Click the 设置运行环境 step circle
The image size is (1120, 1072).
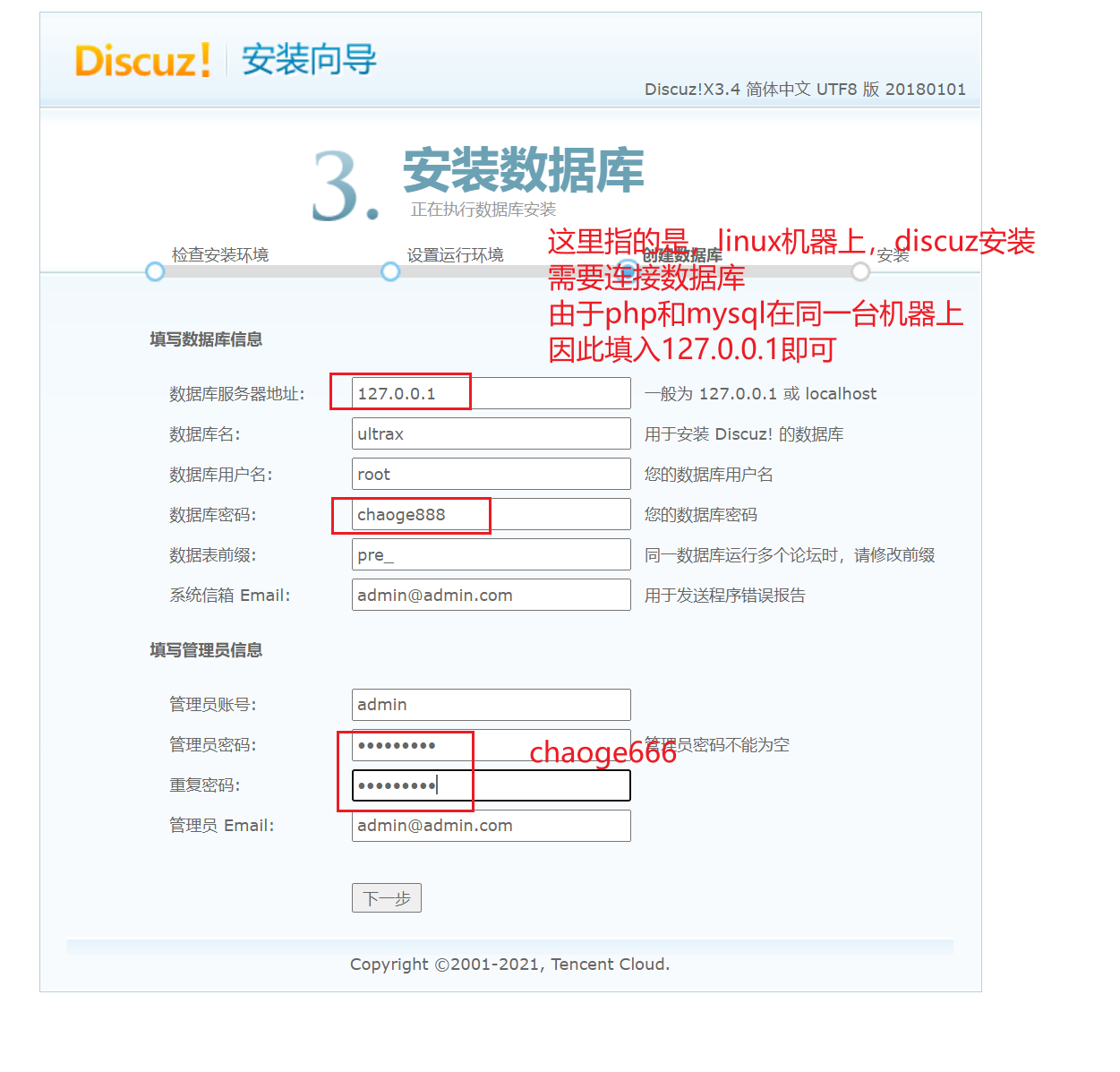[390, 271]
